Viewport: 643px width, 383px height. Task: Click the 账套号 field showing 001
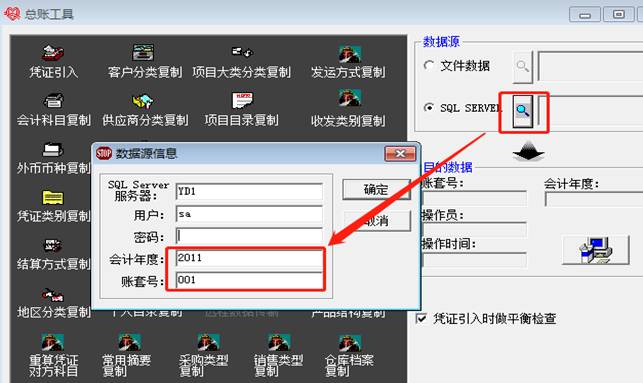249,280
